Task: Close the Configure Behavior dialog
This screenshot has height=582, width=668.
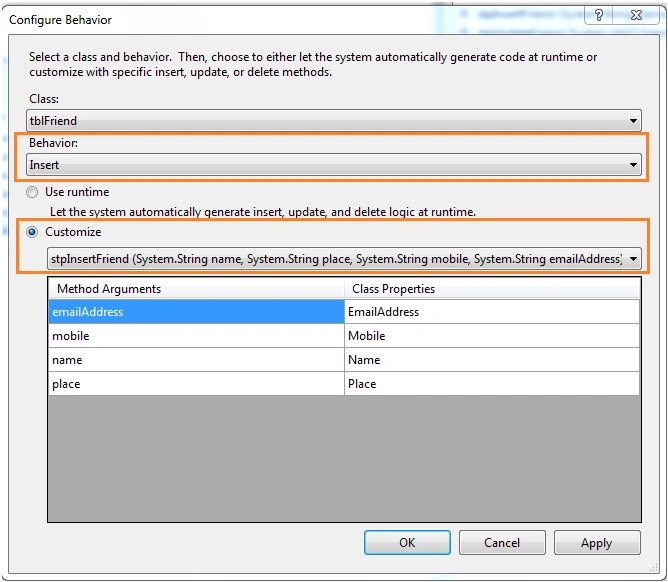Action: [636, 15]
